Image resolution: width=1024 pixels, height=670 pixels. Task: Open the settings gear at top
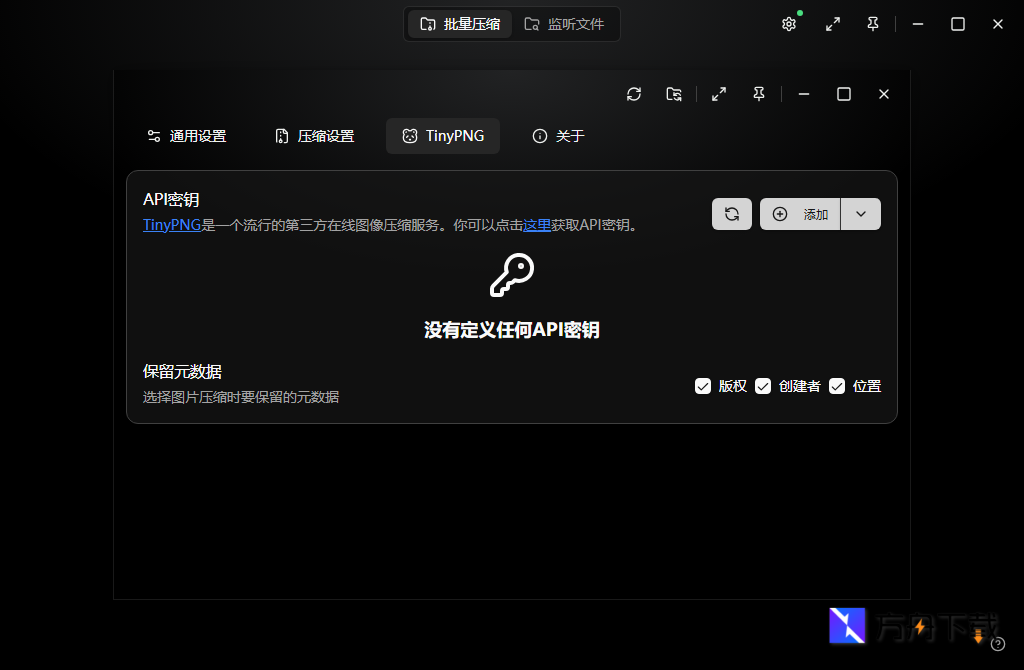pyautogui.click(x=789, y=23)
